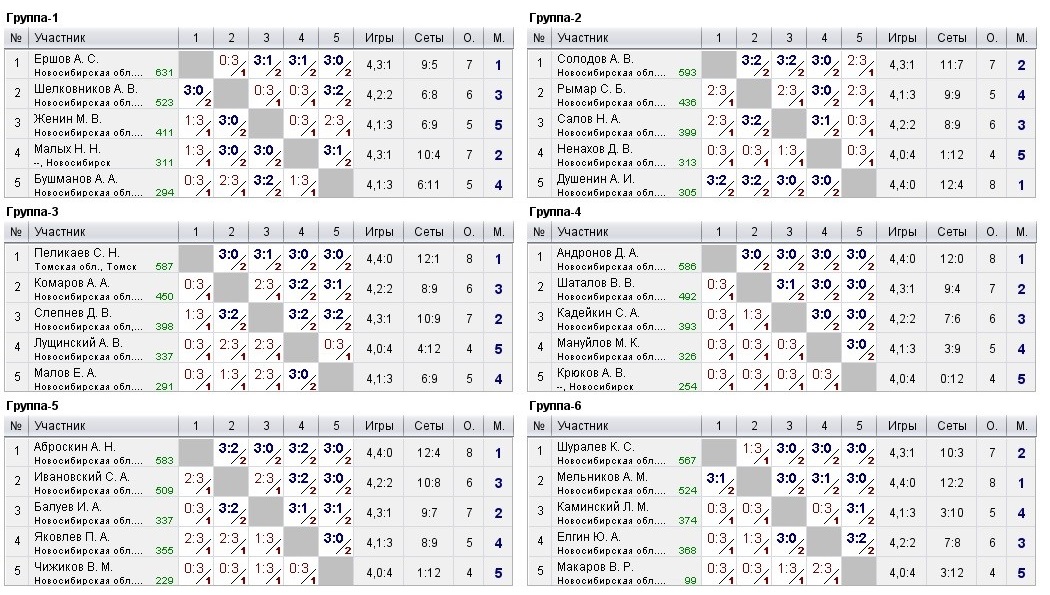Image resolution: width=1050 pixels, height=595 pixels.
Task: Click the Группа-1 title
Action: [x=32, y=18]
